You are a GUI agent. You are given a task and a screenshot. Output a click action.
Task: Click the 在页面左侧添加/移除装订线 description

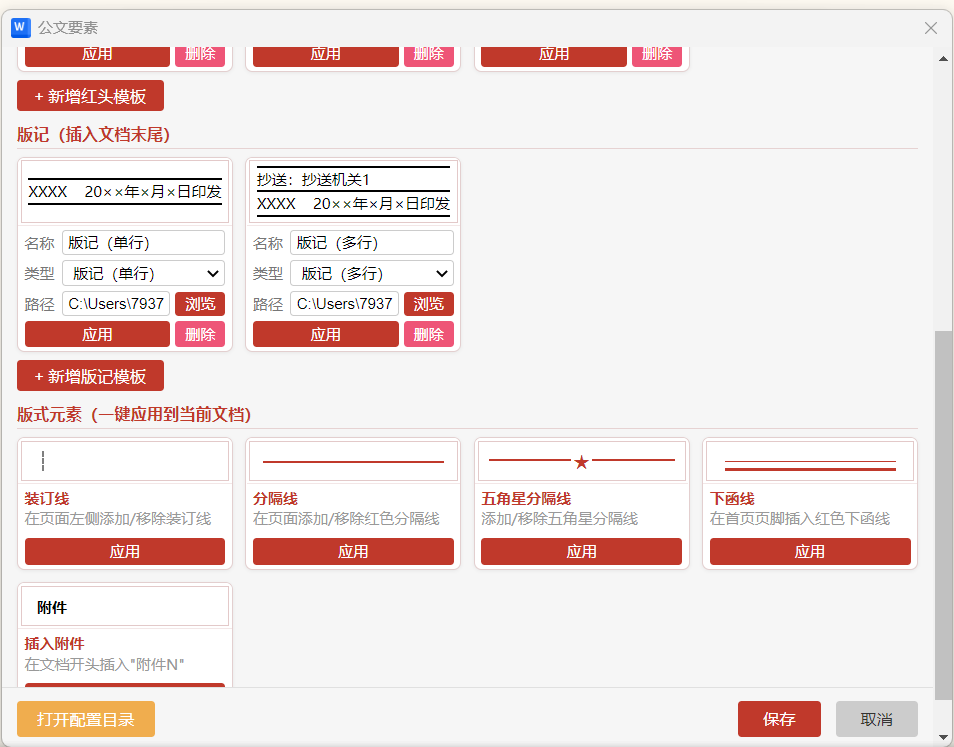coord(118,518)
